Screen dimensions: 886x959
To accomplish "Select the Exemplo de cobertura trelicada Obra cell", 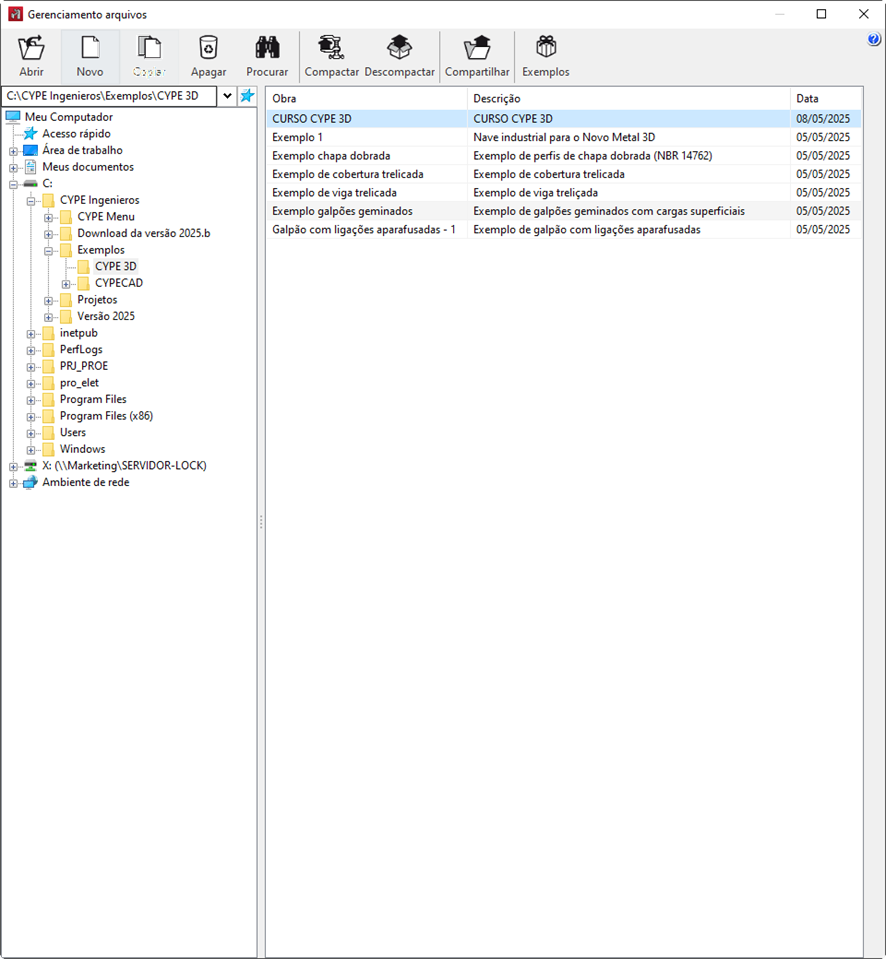I will (x=348, y=174).
